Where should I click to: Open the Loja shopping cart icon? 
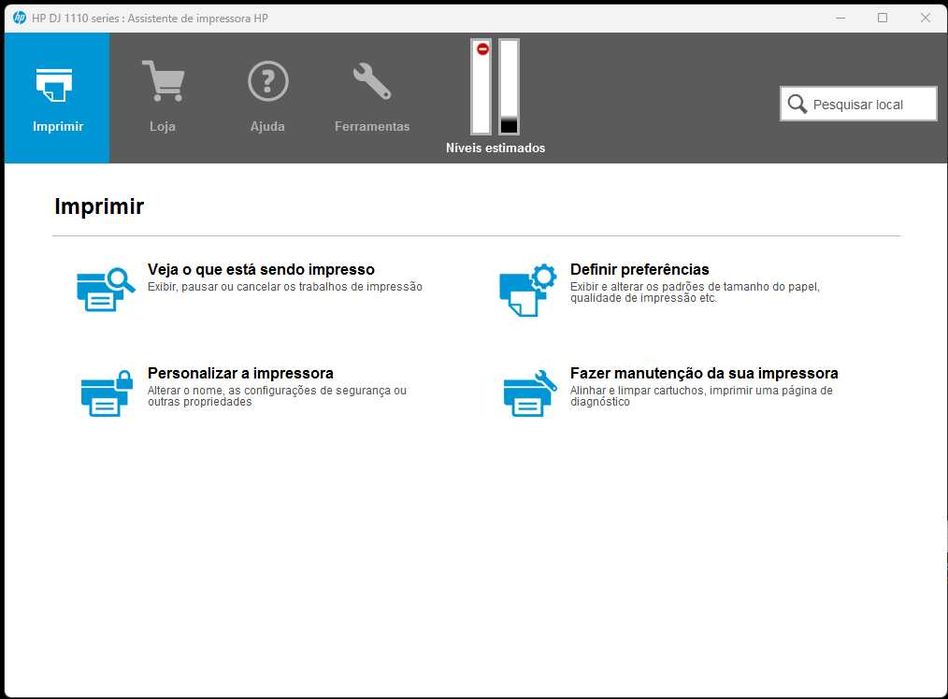(163, 80)
